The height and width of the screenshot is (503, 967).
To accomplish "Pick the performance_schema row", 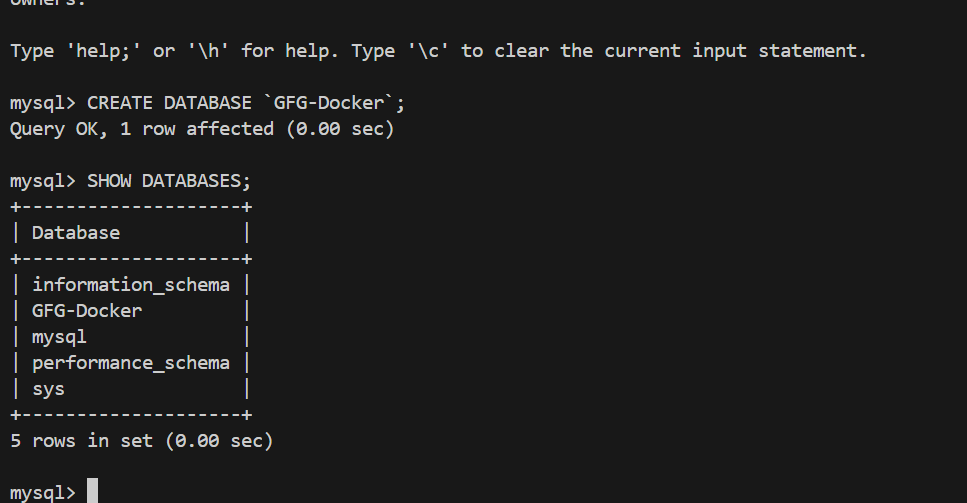I will tap(130, 363).
